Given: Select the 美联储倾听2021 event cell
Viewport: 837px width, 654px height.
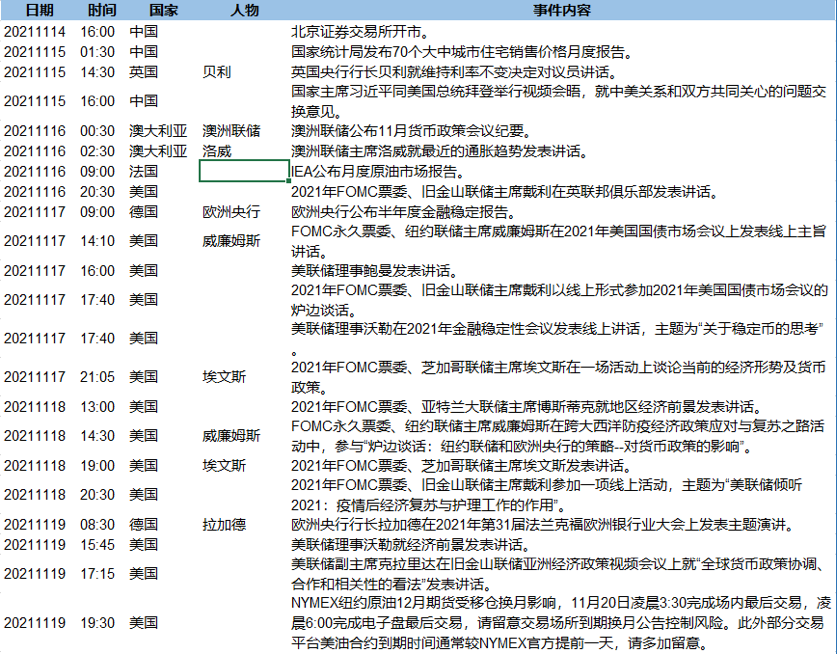Looking at the screenshot, I should [547, 494].
